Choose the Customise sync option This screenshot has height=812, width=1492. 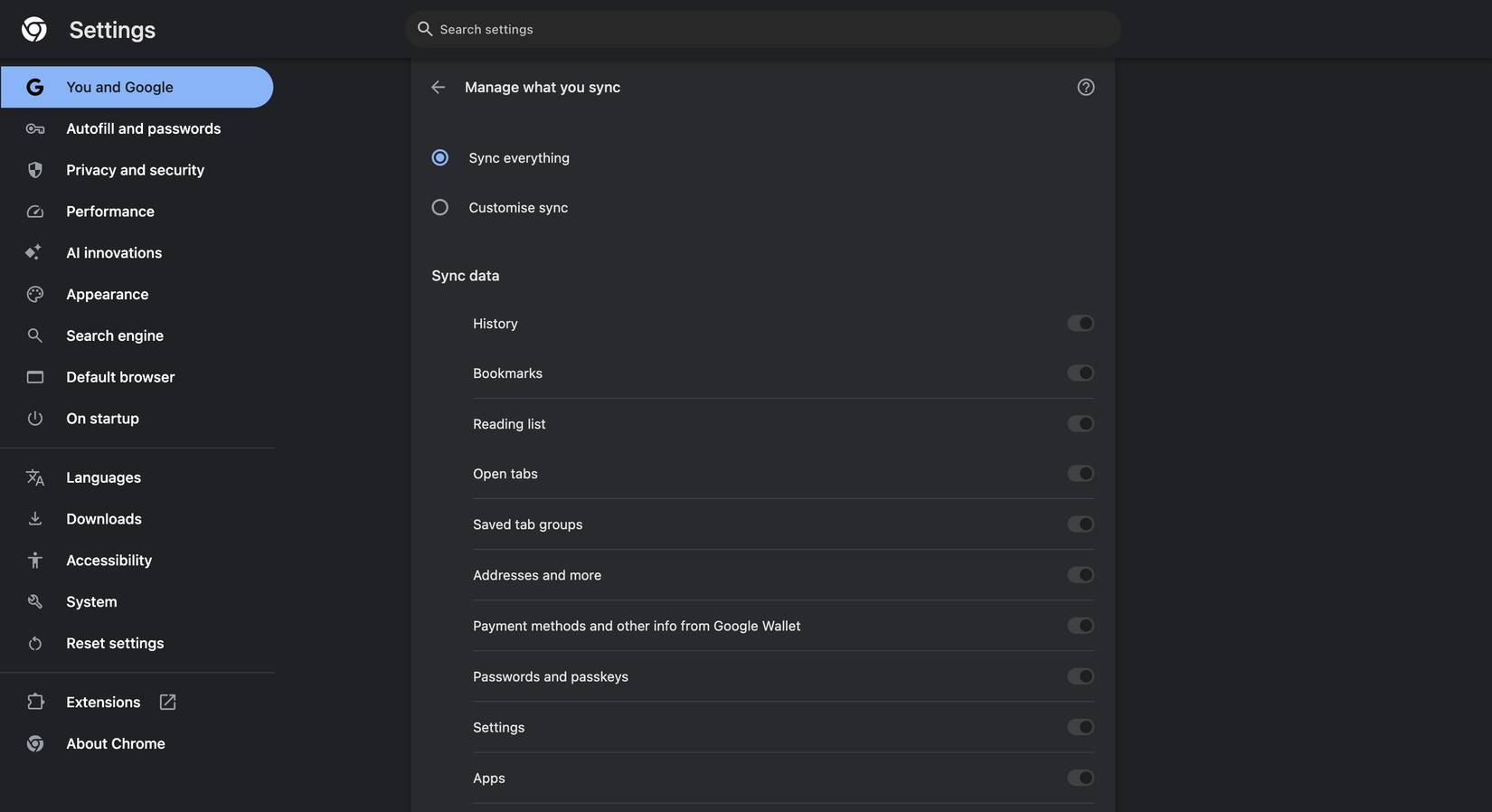[x=439, y=206]
